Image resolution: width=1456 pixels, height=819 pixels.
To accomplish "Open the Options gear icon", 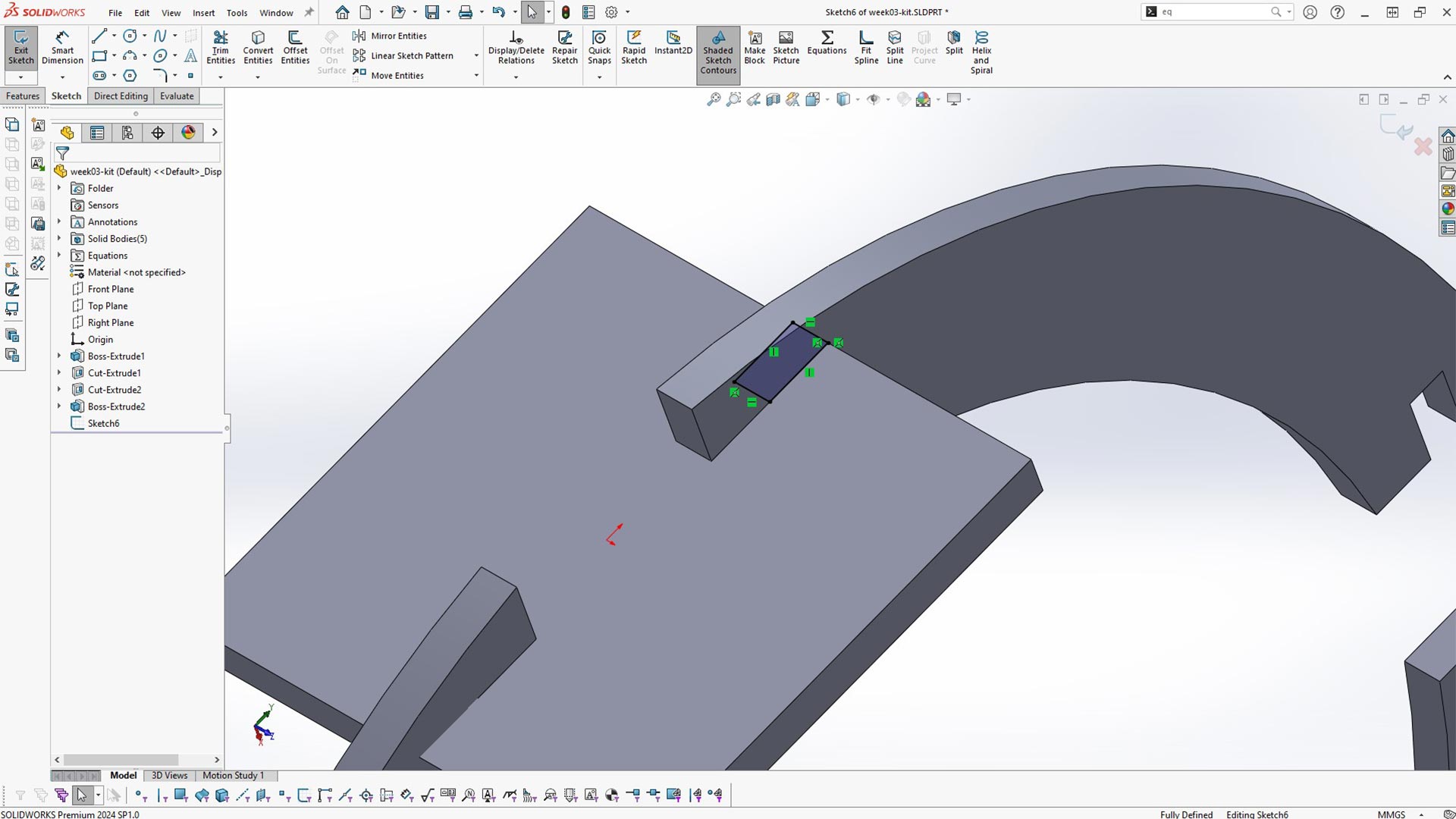I will click(611, 13).
